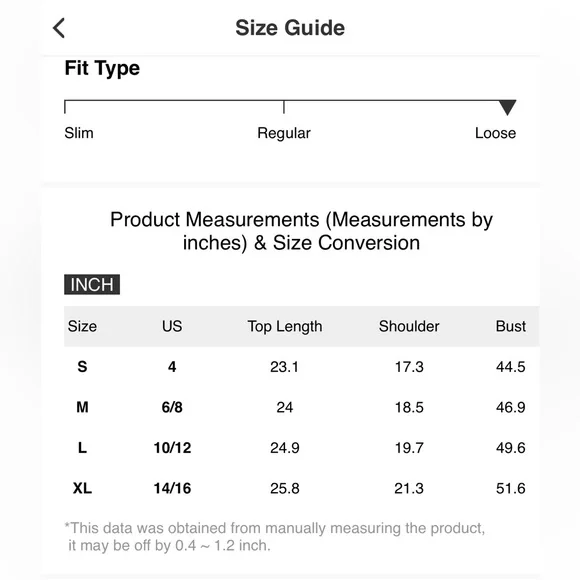Click the Top Length column header

pyautogui.click(x=285, y=327)
